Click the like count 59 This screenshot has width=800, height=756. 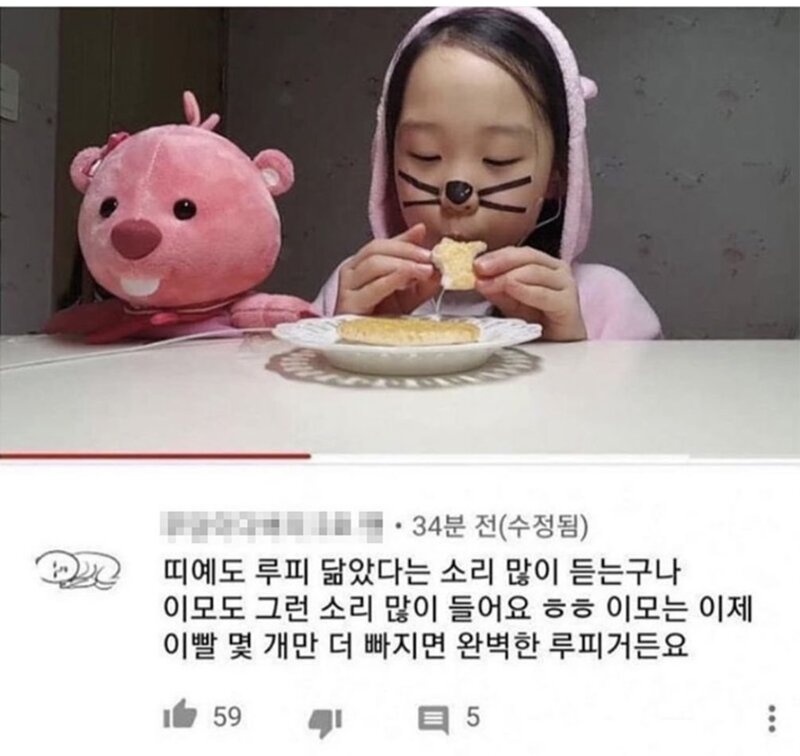(227, 716)
